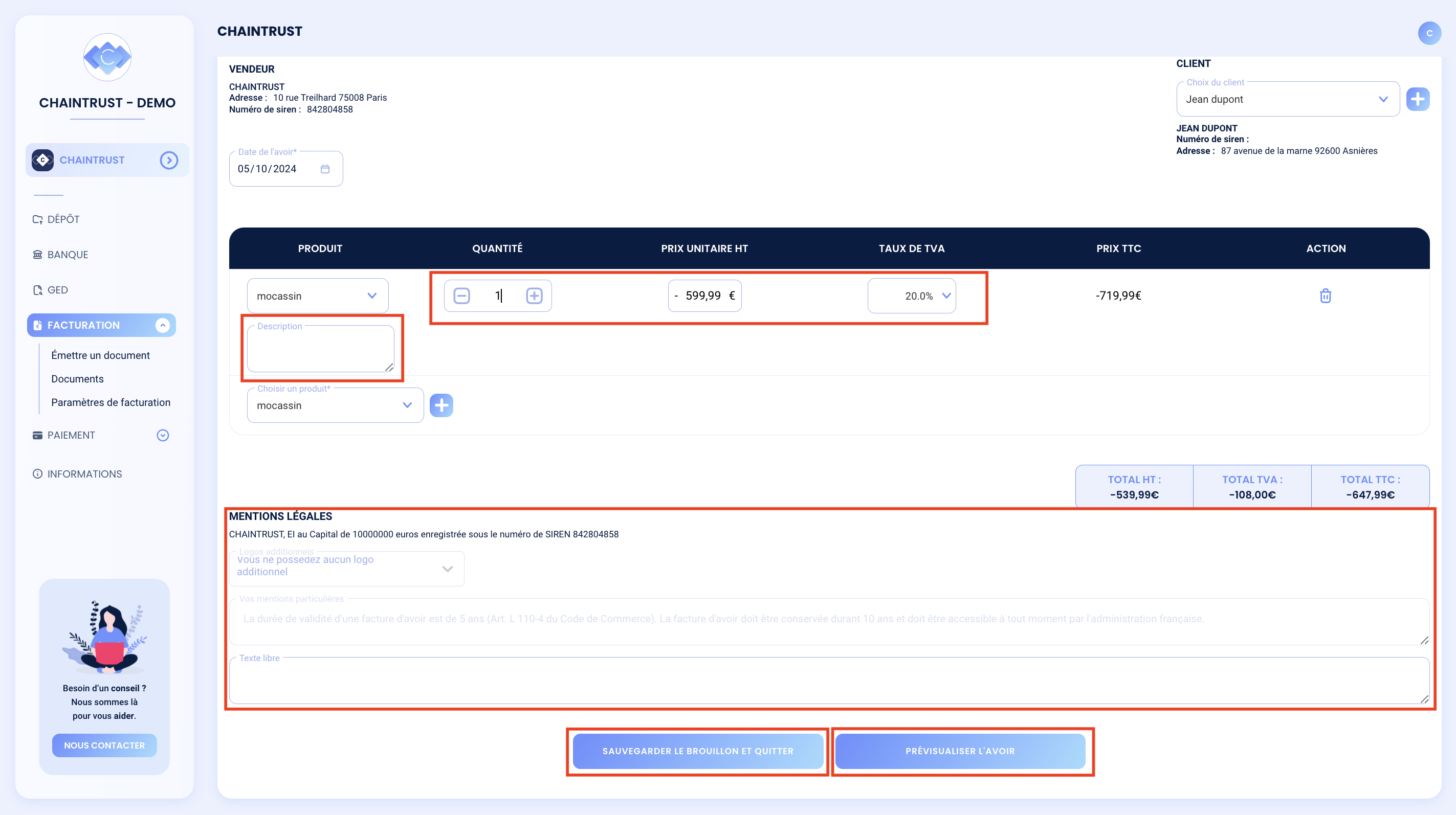Go to Émettre un document
This screenshot has height=815, width=1456.
[101, 355]
